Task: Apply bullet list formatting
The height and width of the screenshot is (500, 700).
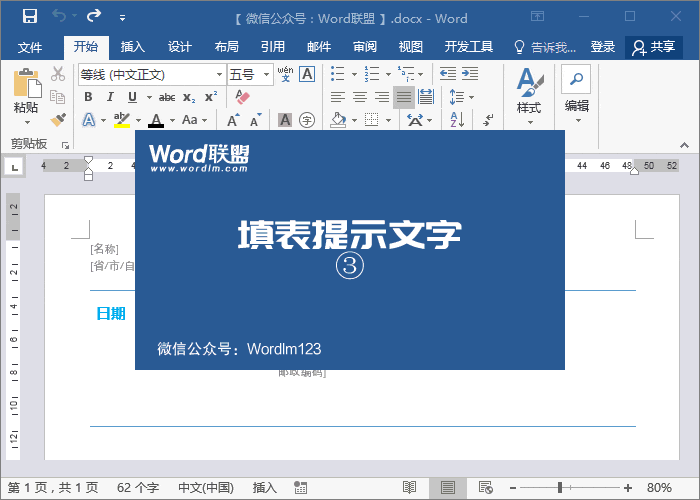Action: 338,74
